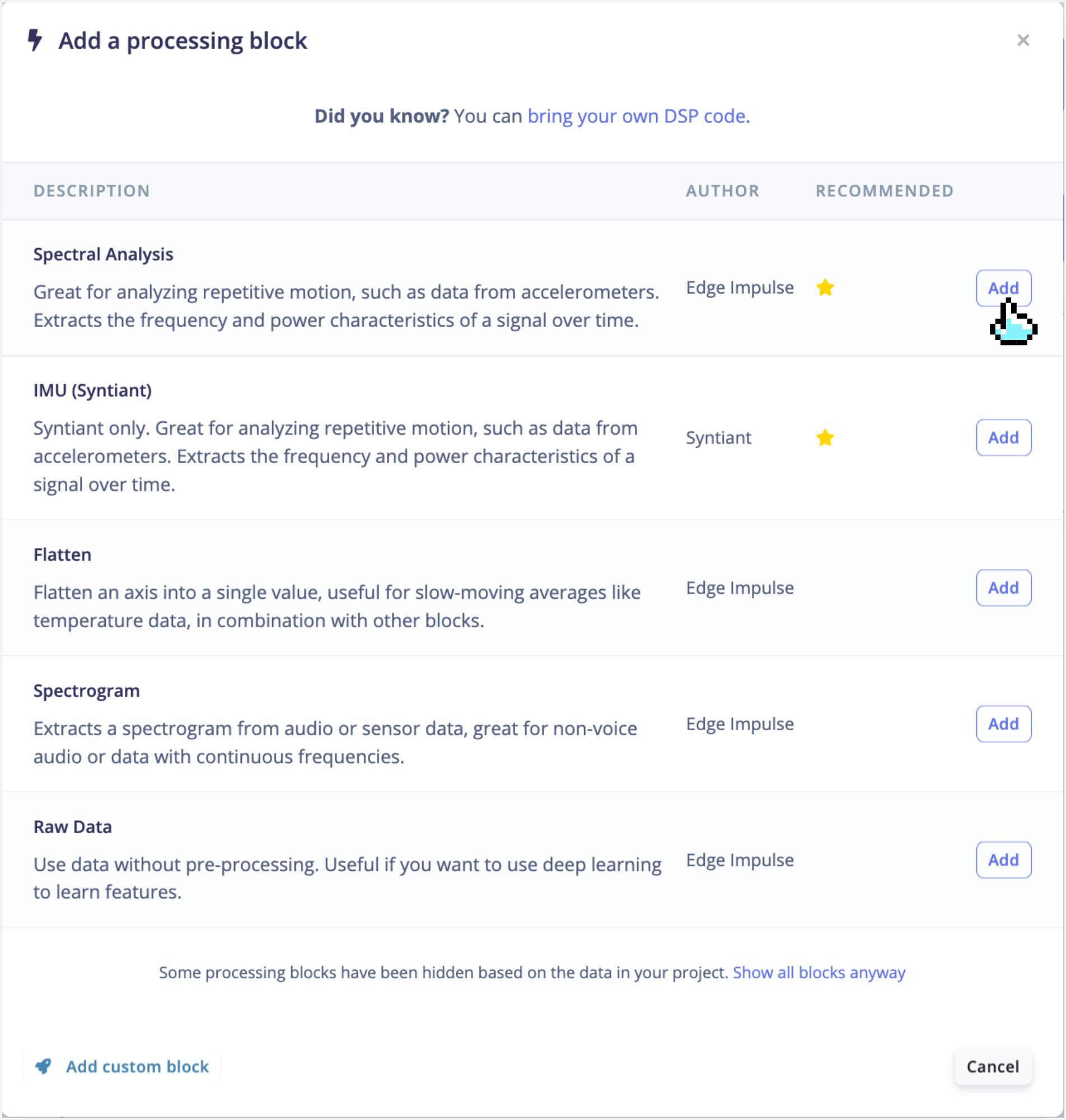Add the Raw Data processing block
The image size is (1066, 1120).
(x=1003, y=860)
